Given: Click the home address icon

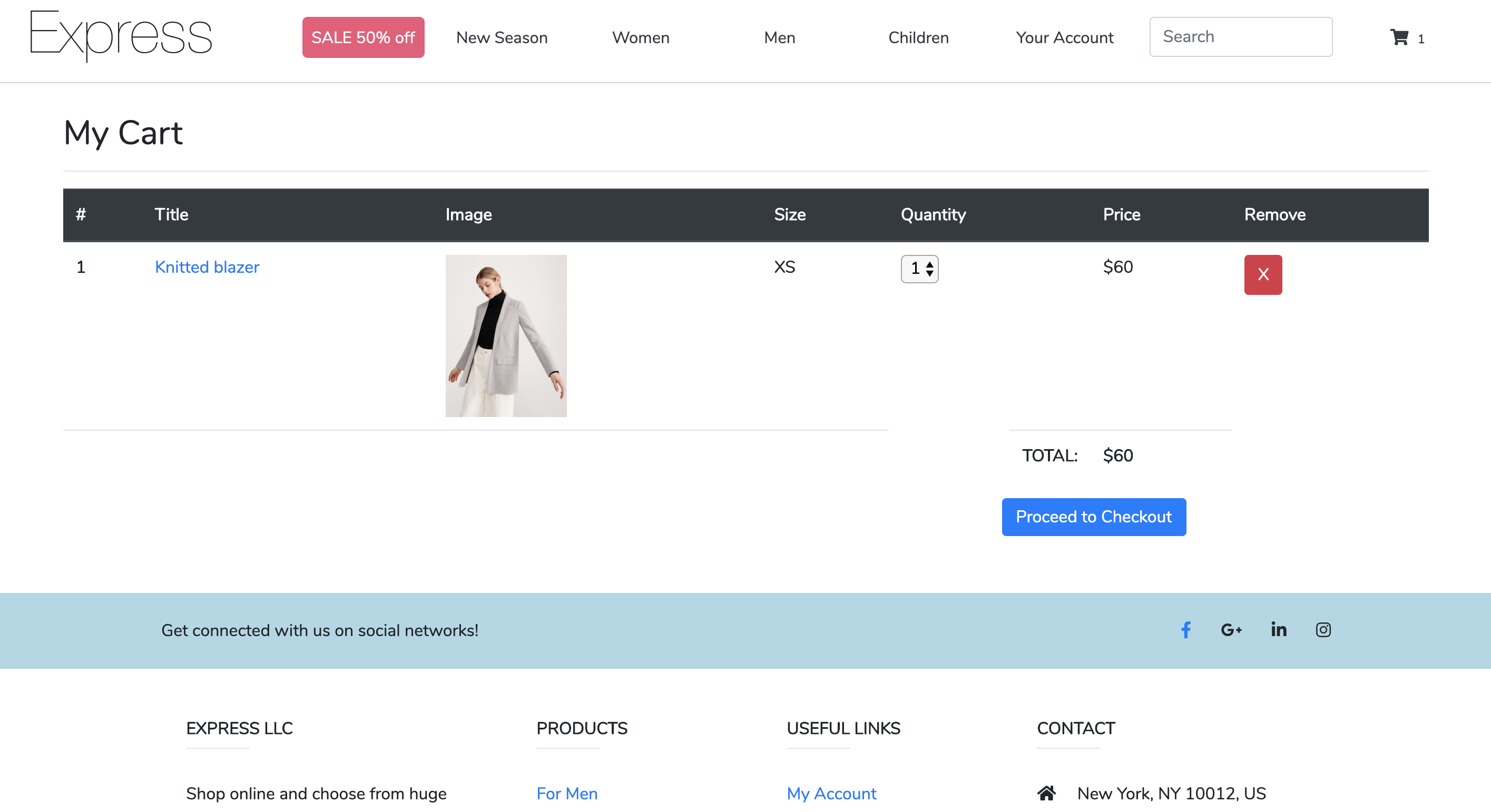Looking at the screenshot, I should 1046,793.
